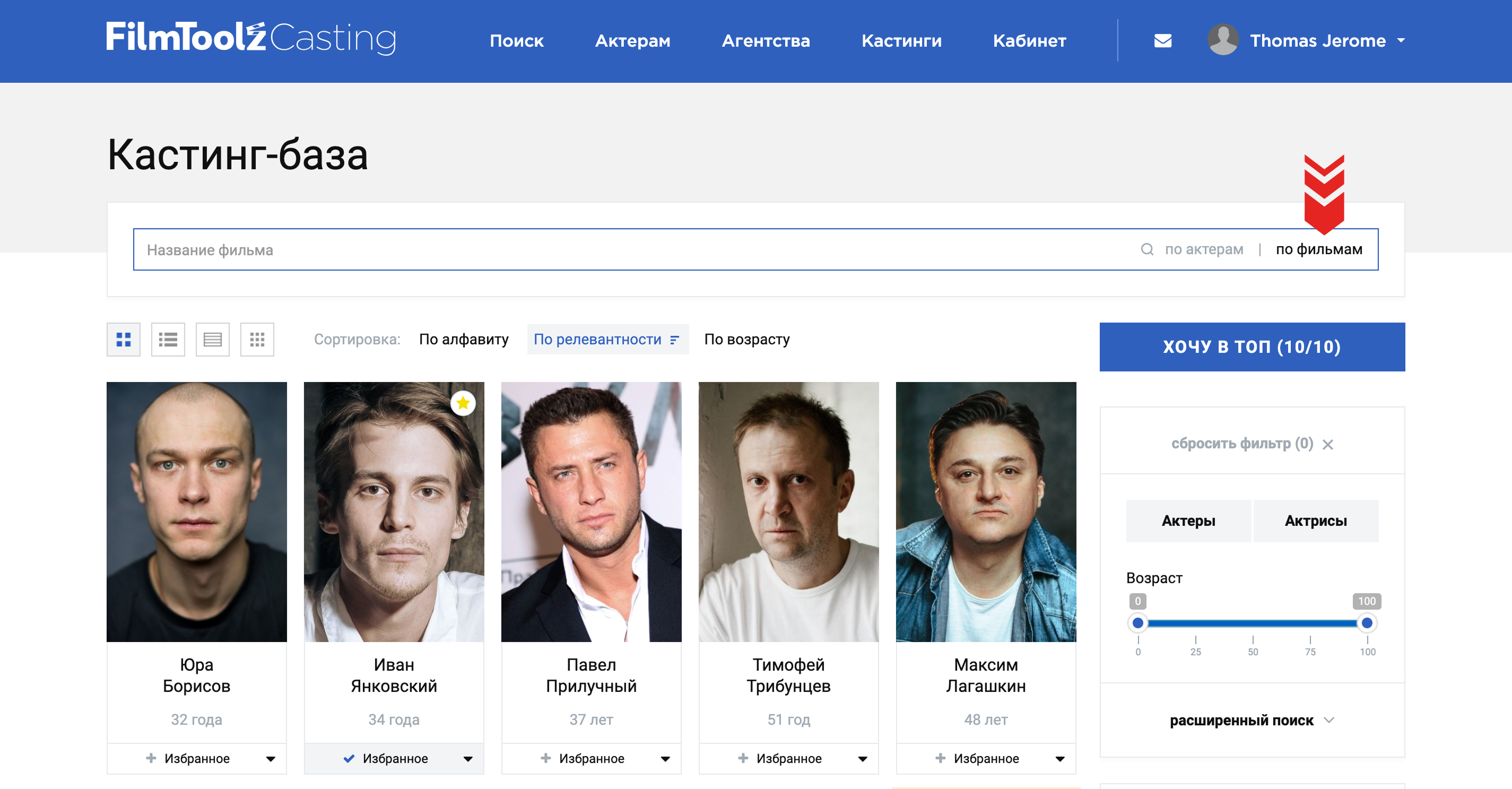Screen dimensions: 1512x789
Task: Open the messages envelope icon
Action: click(1163, 40)
